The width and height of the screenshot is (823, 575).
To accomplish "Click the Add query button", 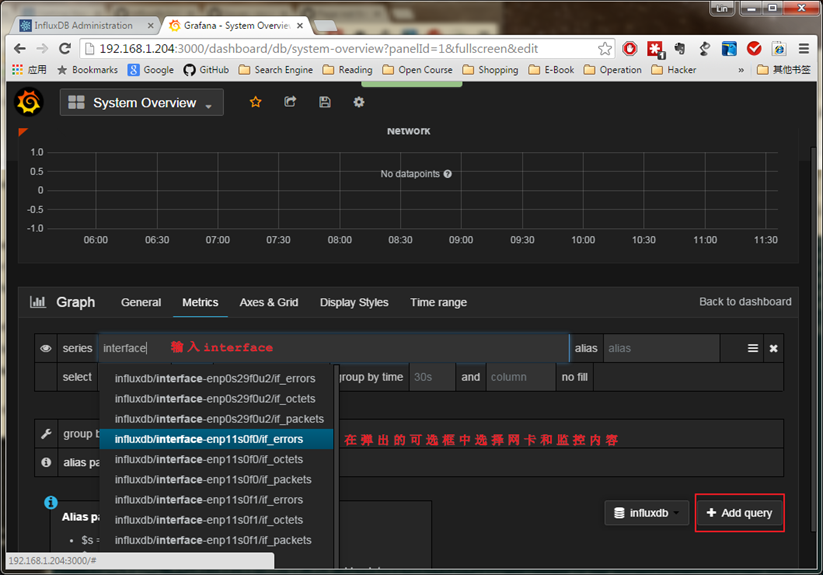I will coord(739,513).
